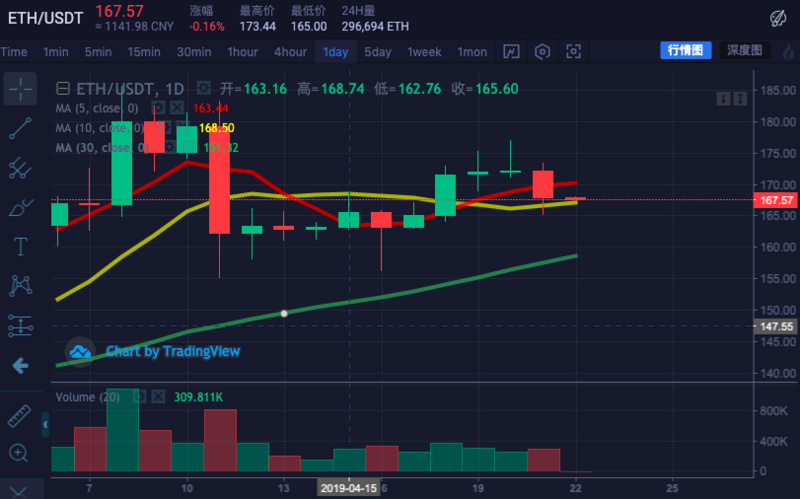
Task: Open chart settings hexagon icon
Action: point(542,51)
